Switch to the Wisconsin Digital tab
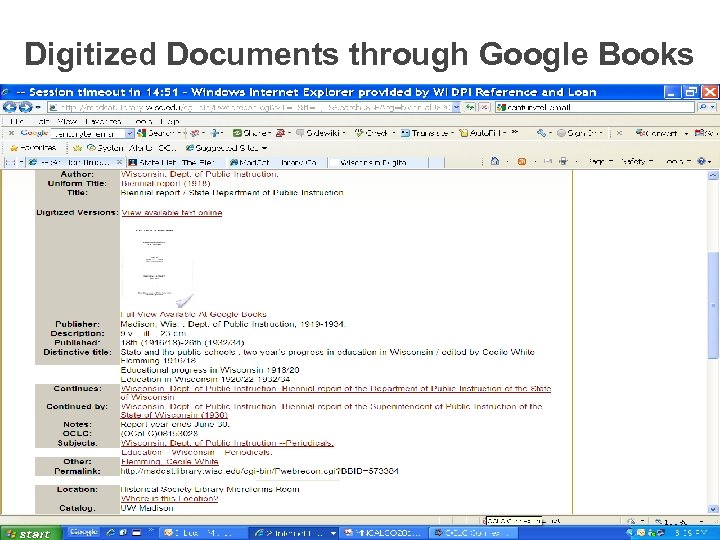The image size is (720, 540). [x=377, y=162]
